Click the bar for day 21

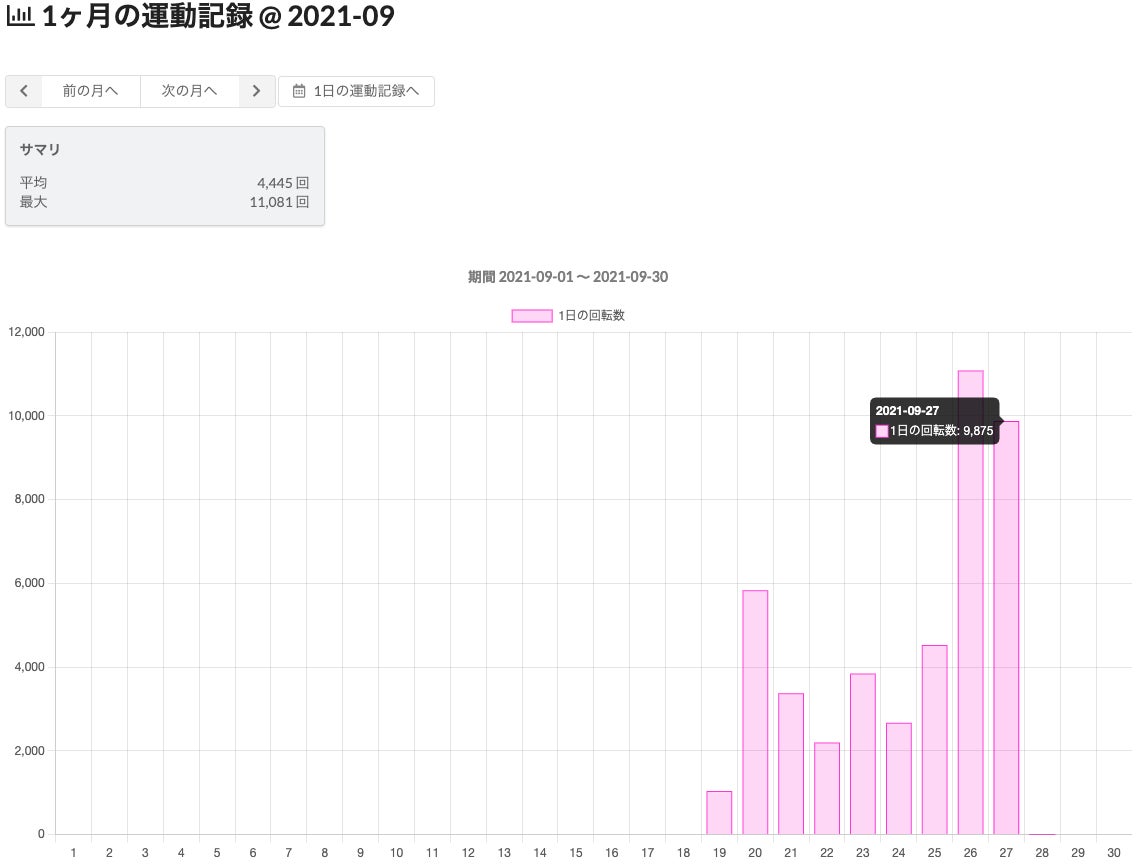pos(791,763)
